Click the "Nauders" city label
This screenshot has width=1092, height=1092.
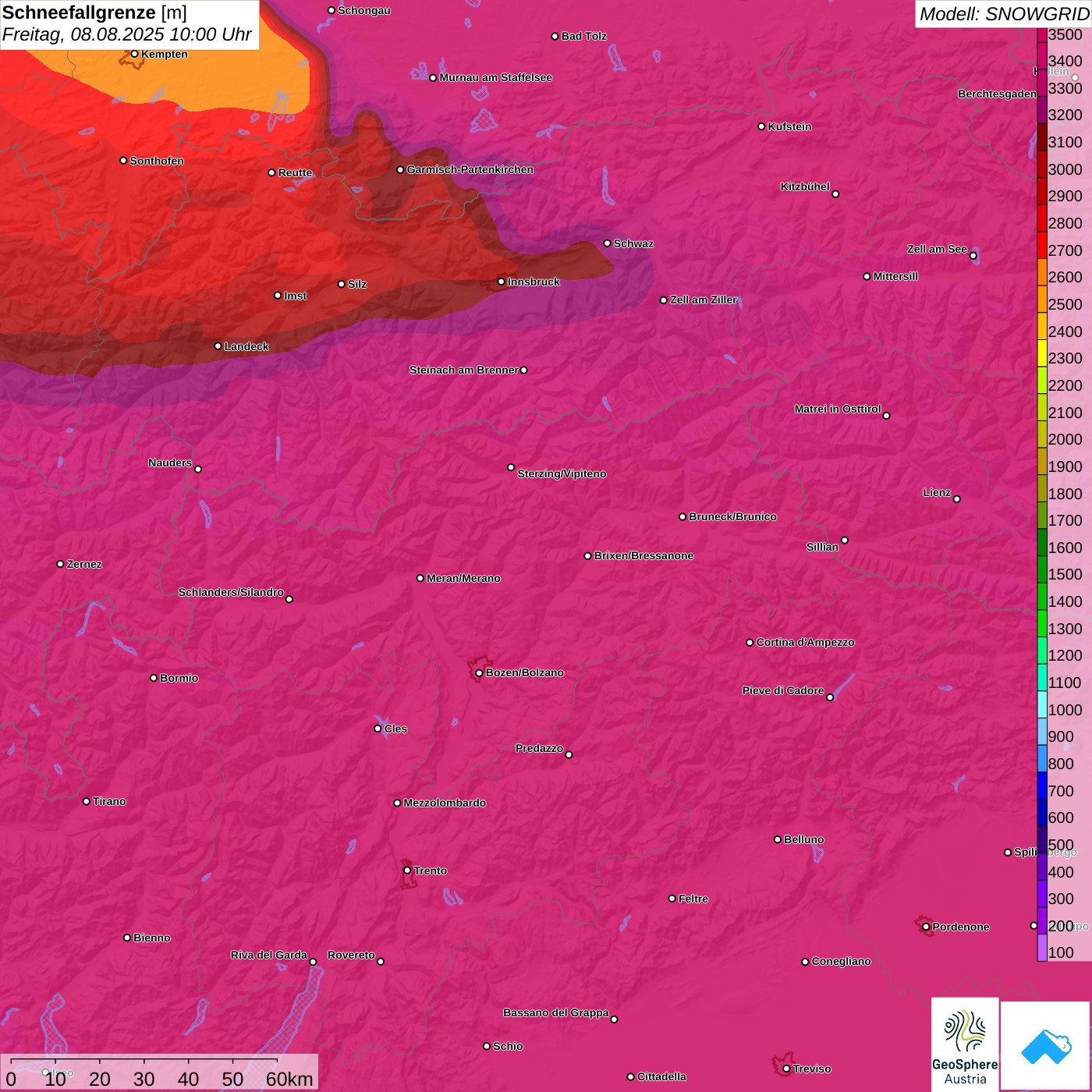click(170, 463)
